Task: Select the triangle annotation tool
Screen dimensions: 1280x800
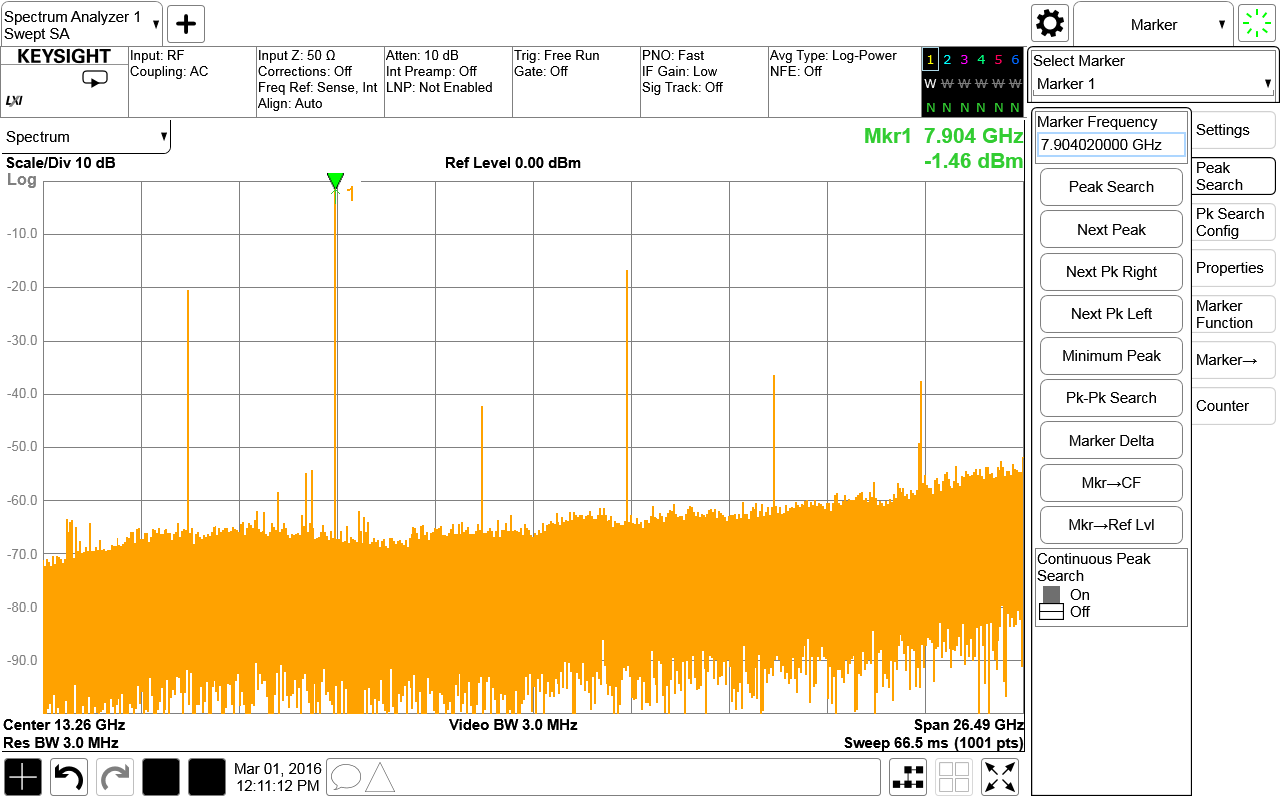Action: [380, 777]
